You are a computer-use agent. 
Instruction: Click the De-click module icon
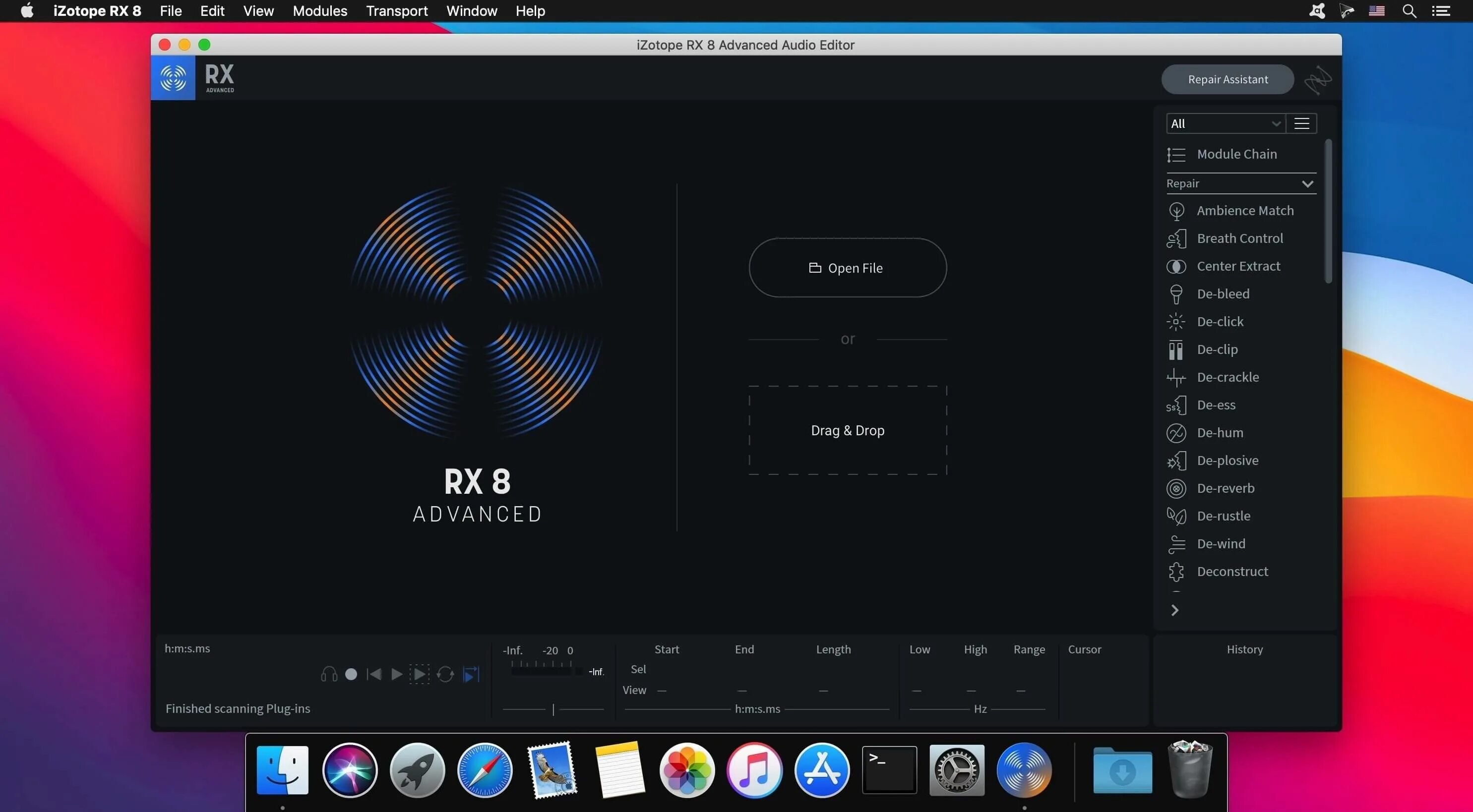pyautogui.click(x=1177, y=321)
